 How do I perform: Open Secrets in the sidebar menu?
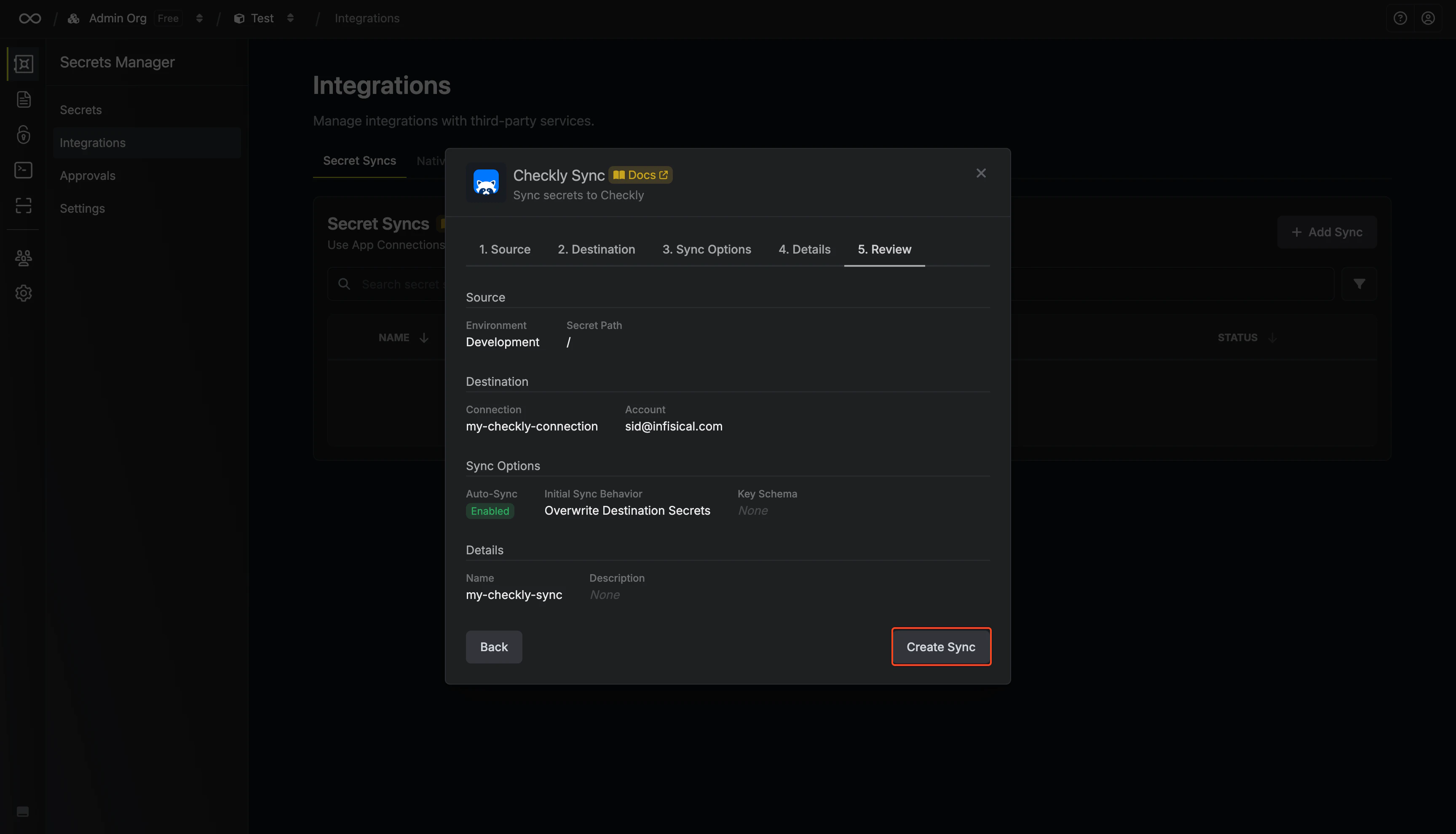pos(147,110)
